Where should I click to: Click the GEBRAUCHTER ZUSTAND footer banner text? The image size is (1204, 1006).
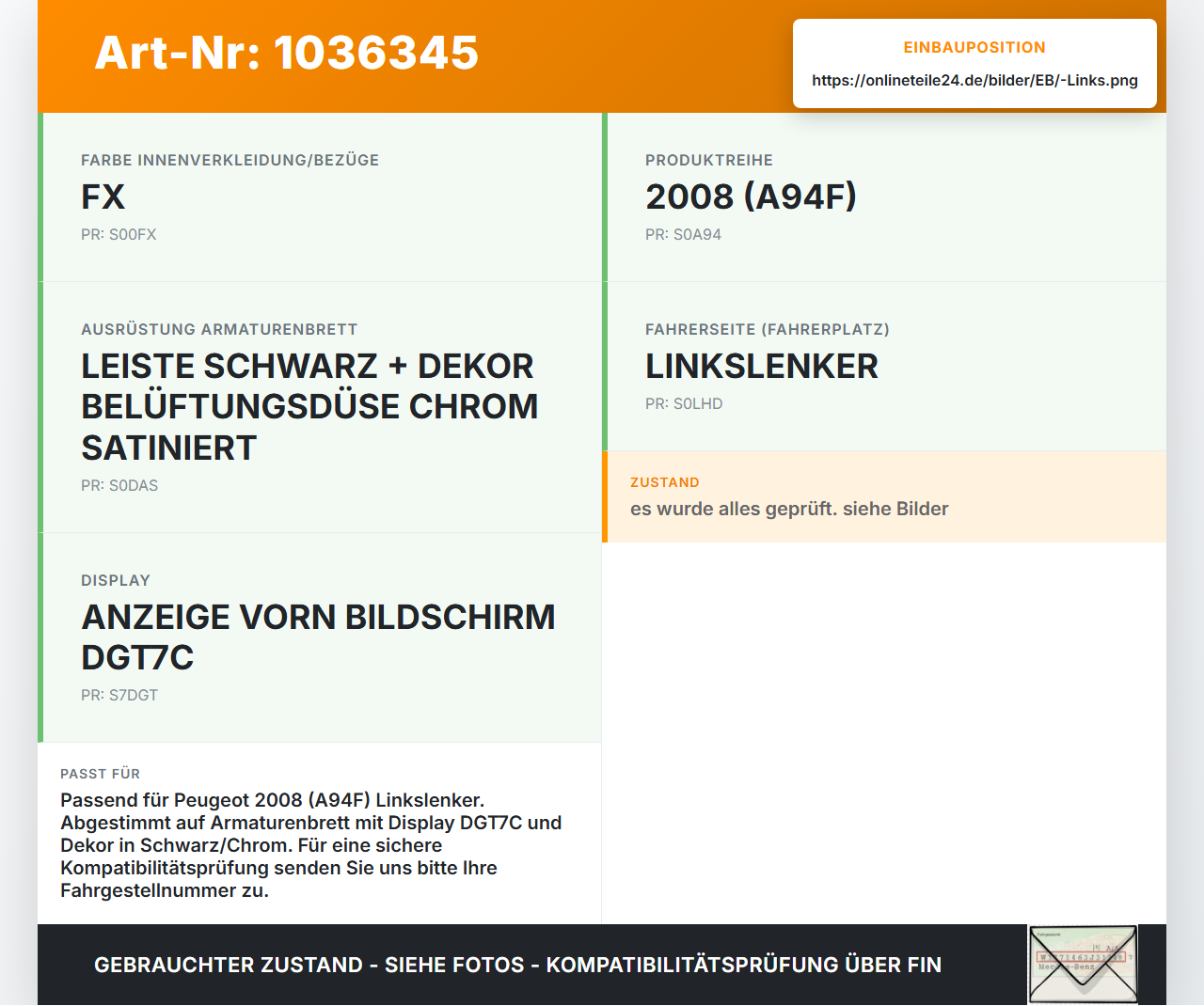[517, 965]
